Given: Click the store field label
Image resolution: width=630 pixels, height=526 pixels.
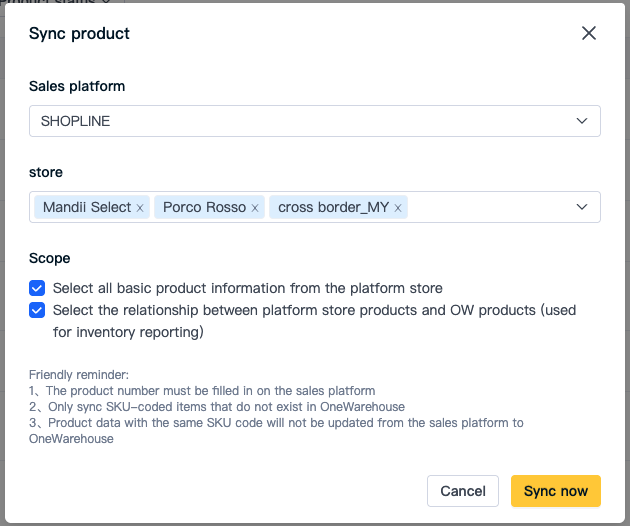Looking at the screenshot, I should pyautogui.click(x=46, y=172).
